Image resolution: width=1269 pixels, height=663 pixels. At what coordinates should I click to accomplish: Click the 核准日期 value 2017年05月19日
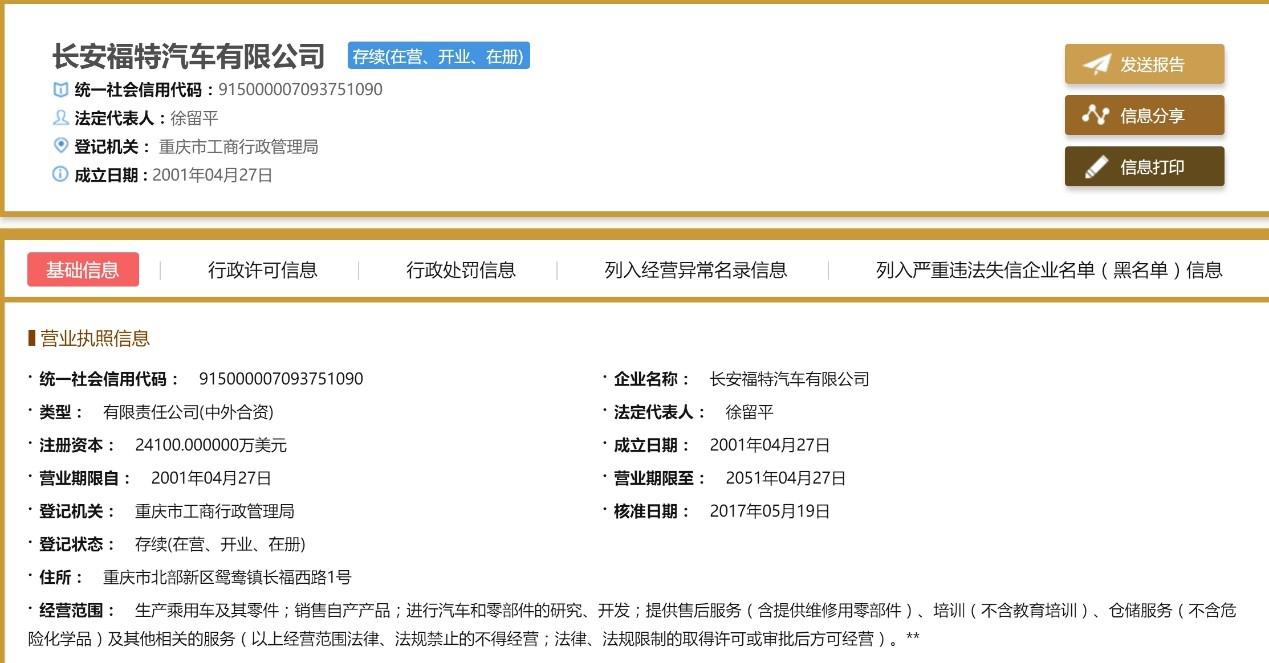(770, 511)
